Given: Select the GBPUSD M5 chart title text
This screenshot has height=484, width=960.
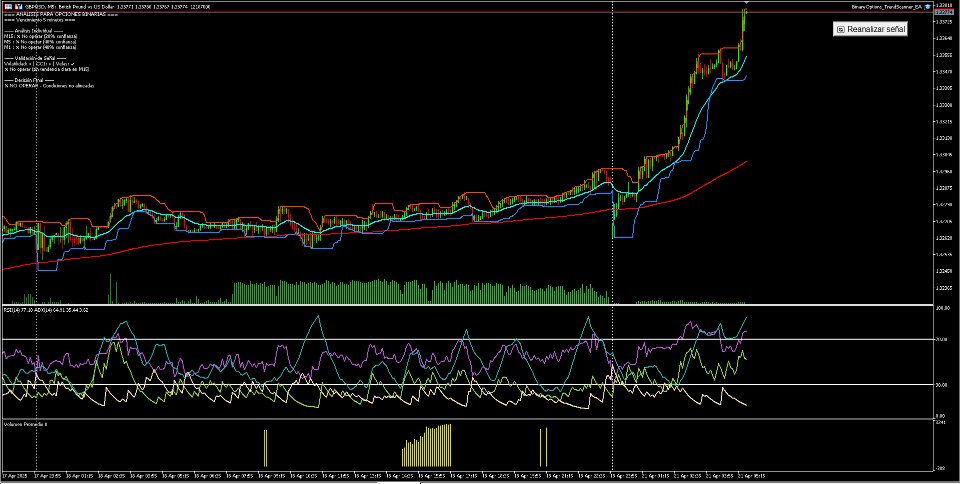Looking at the screenshot, I should coord(118,7).
